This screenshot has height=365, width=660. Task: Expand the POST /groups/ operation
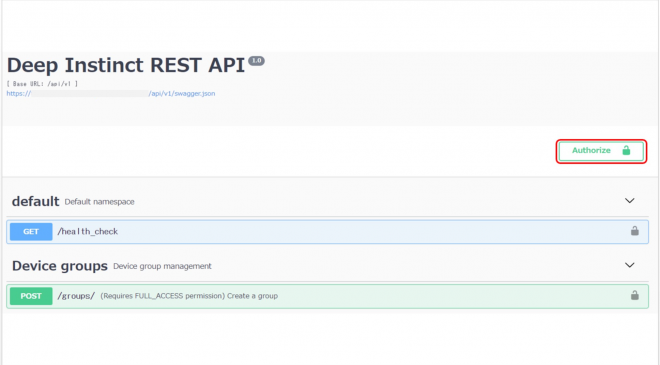pyautogui.click(x=327, y=296)
